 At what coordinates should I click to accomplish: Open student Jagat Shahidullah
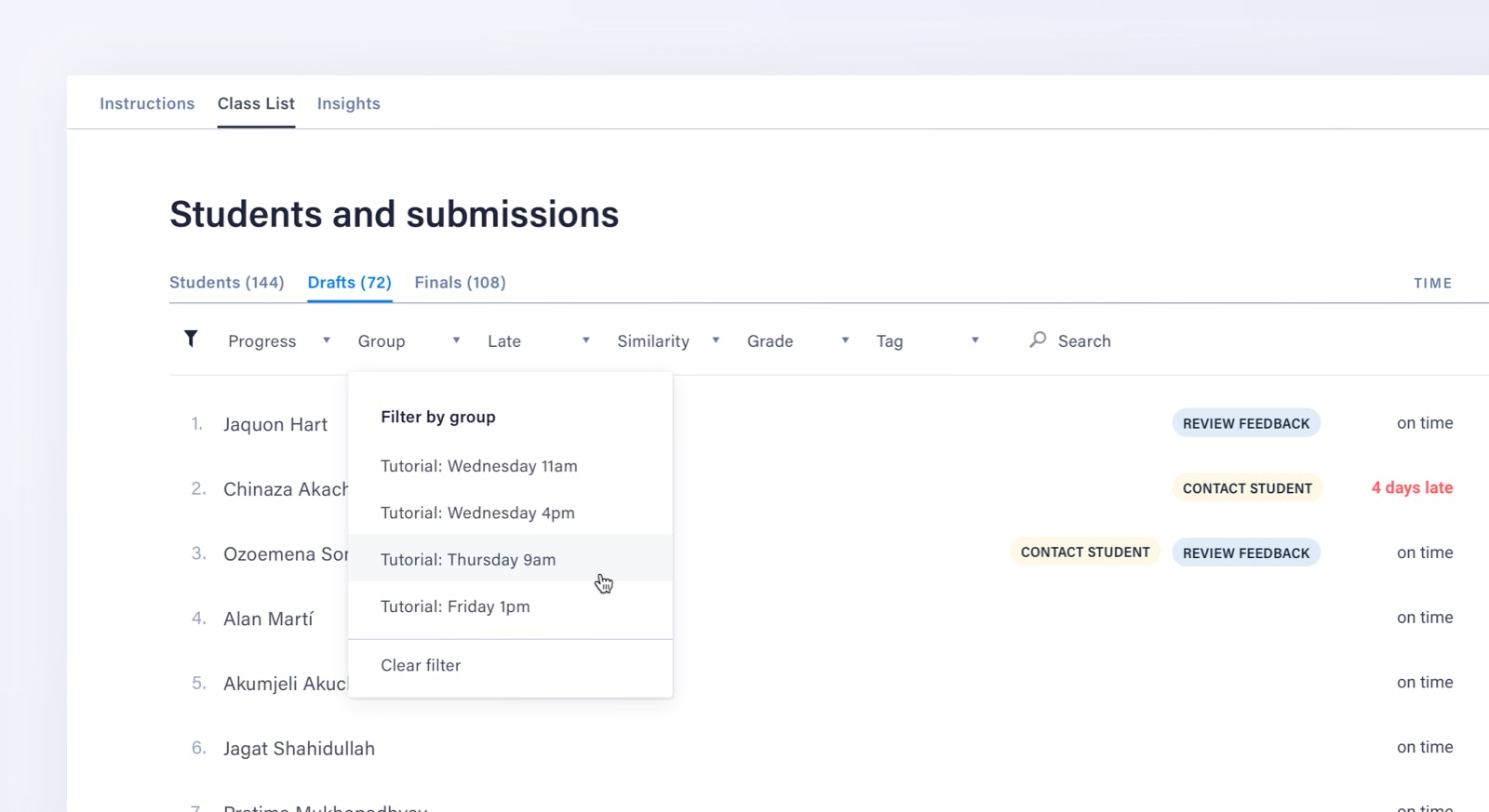coord(299,749)
